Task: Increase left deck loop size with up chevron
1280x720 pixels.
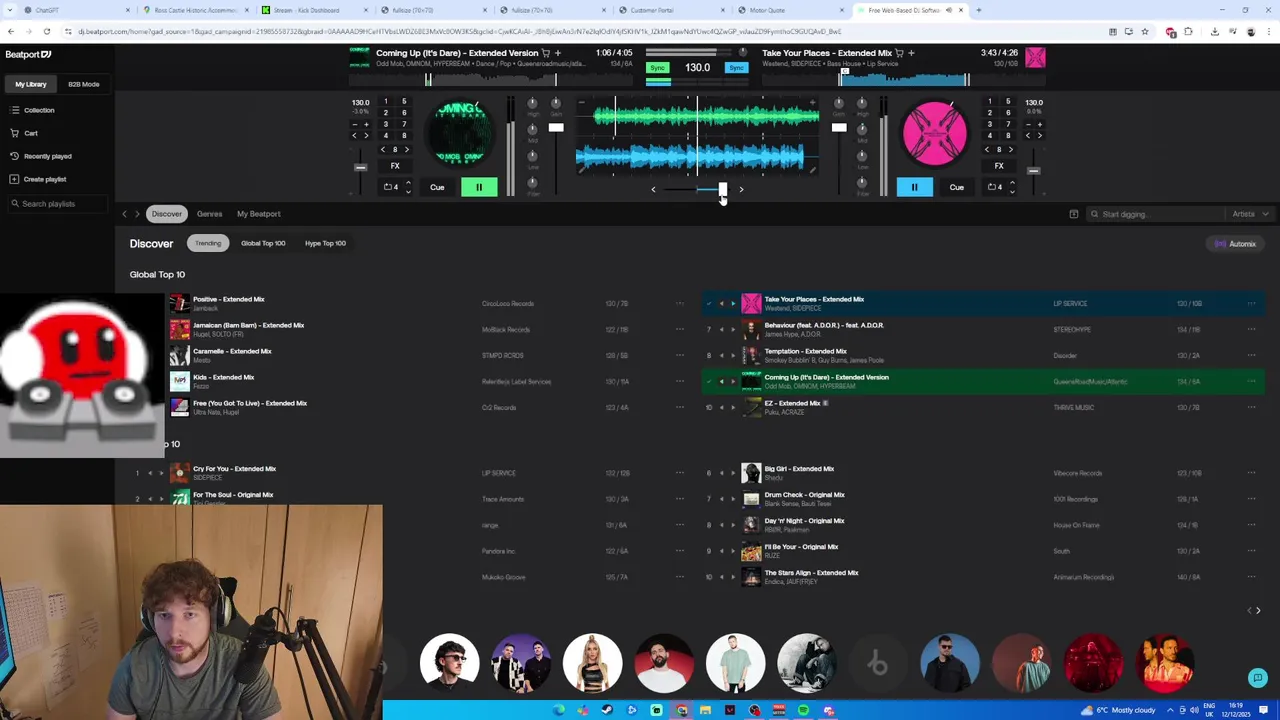Action: 408,183
